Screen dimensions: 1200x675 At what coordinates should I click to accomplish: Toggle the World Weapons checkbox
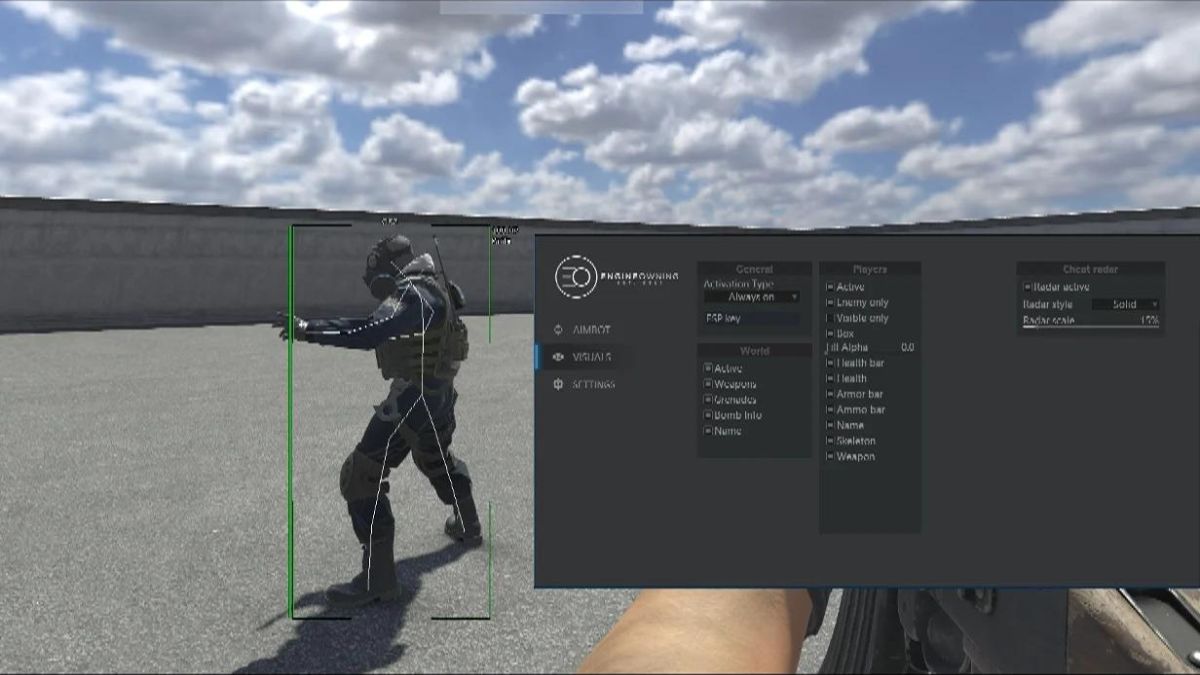coord(708,384)
